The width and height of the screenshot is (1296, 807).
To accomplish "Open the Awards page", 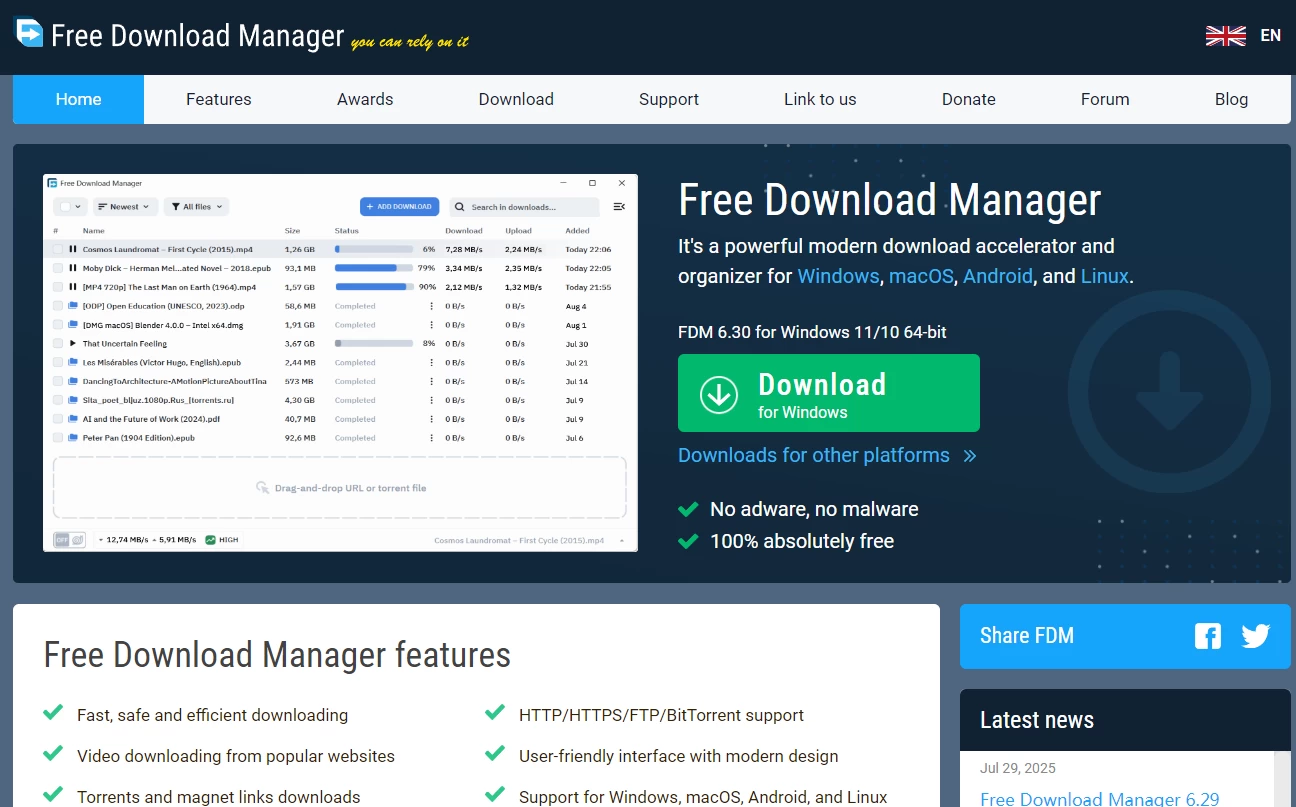I will click(x=365, y=99).
